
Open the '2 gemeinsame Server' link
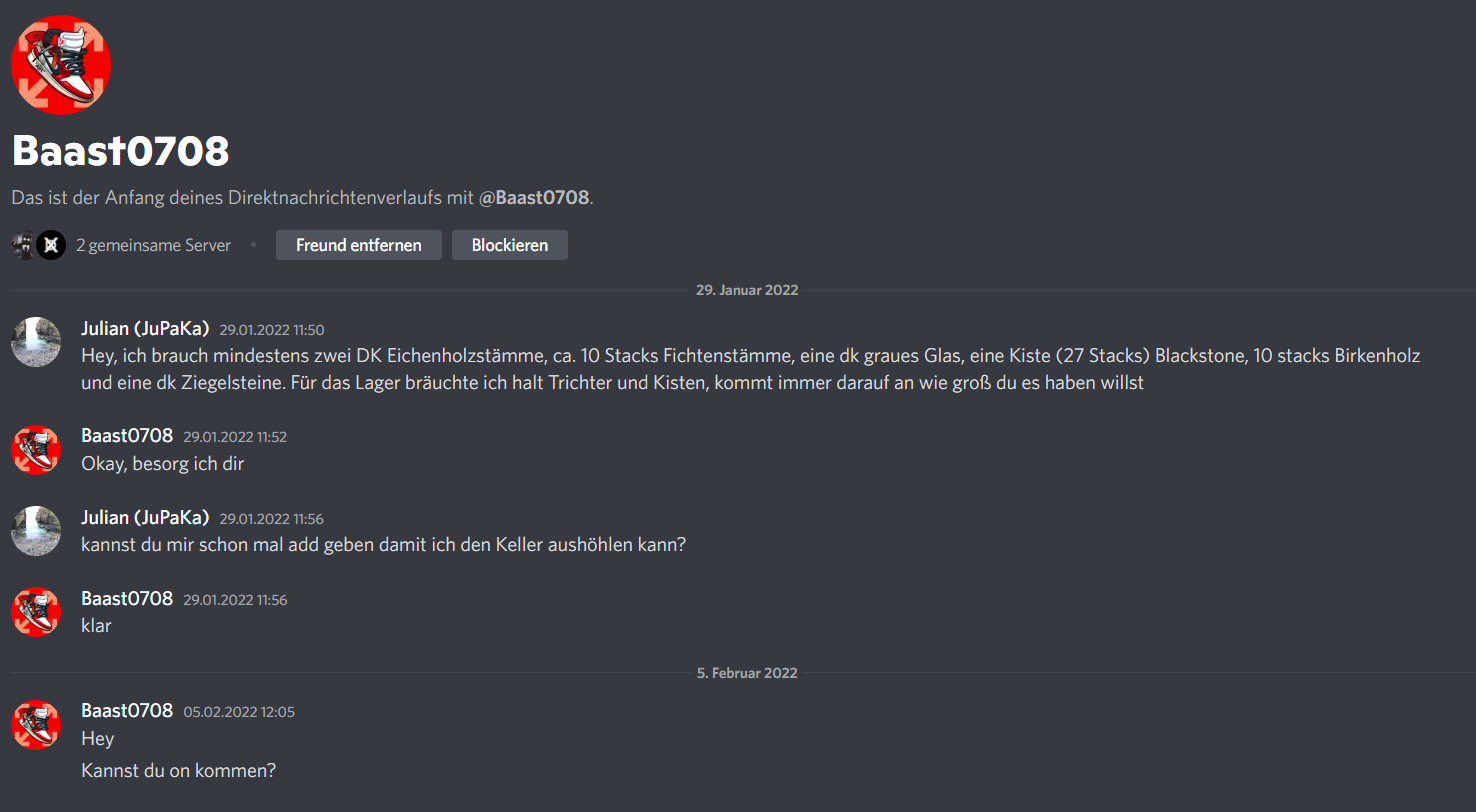(153, 245)
